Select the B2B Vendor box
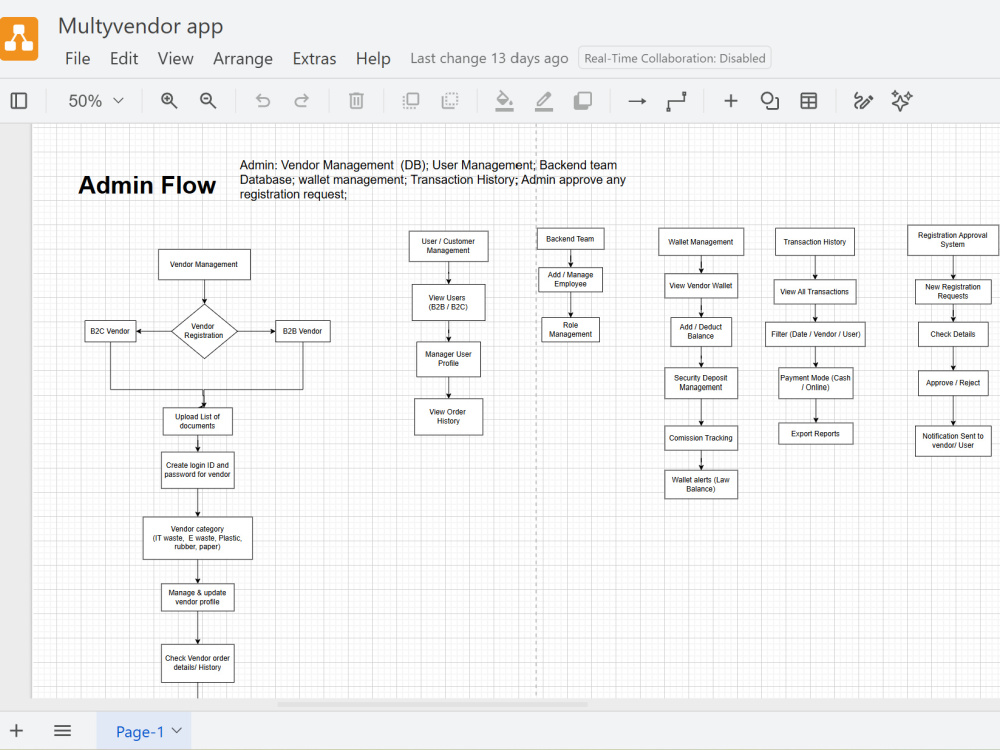The width and height of the screenshot is (1000, 750). (x=302, y=331)
